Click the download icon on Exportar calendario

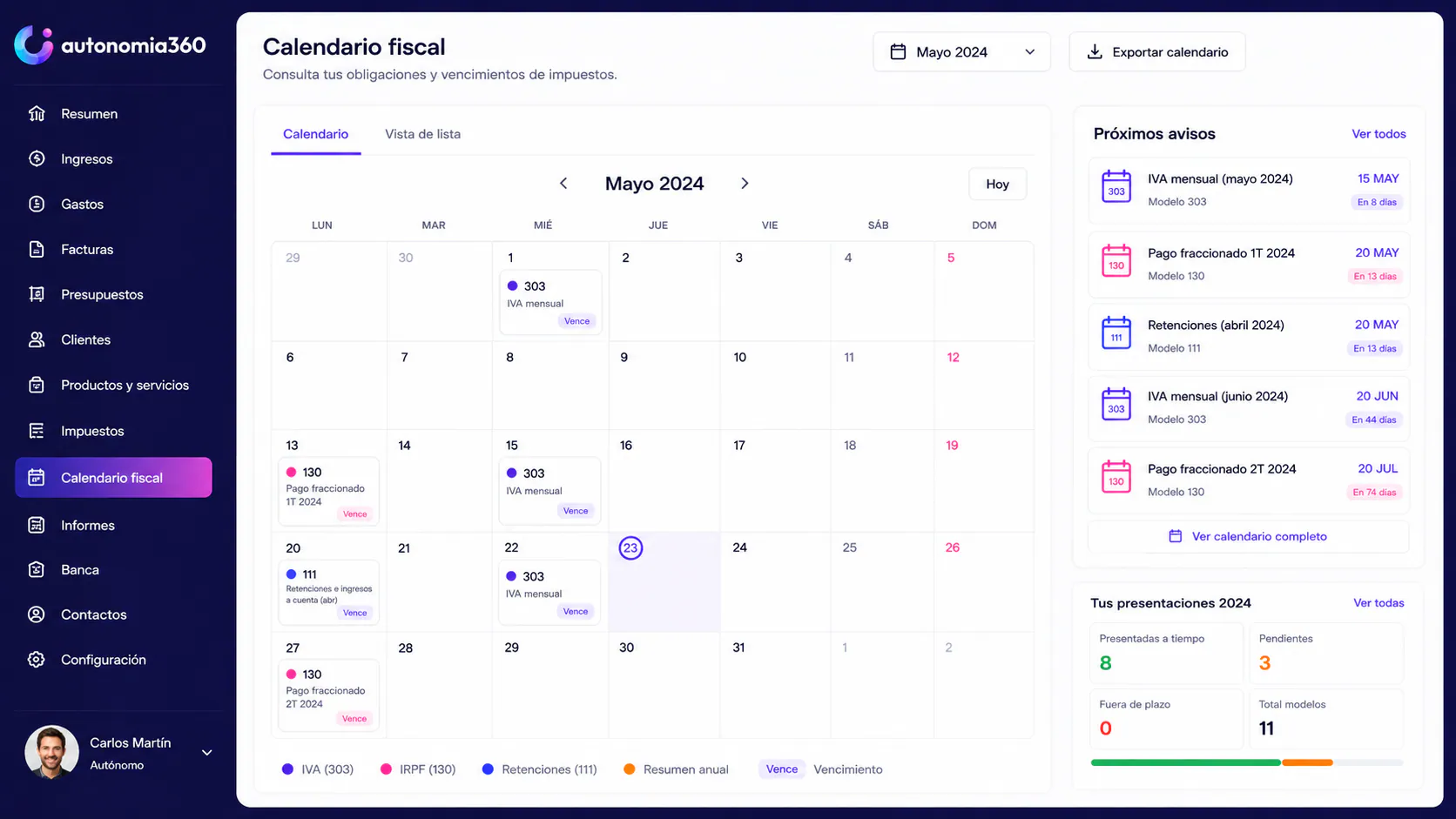coord(1095,52)
